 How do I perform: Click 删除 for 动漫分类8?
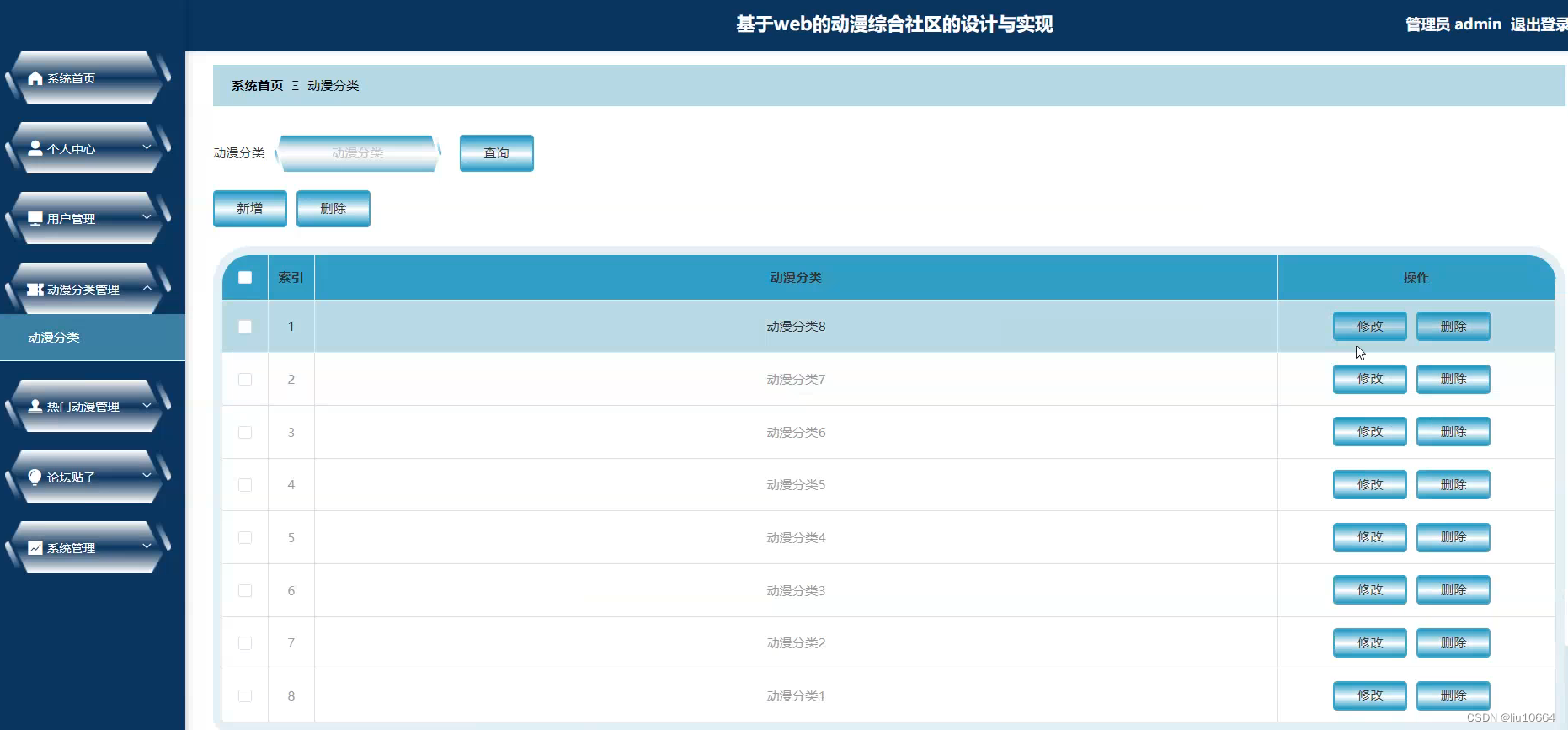1453,327
